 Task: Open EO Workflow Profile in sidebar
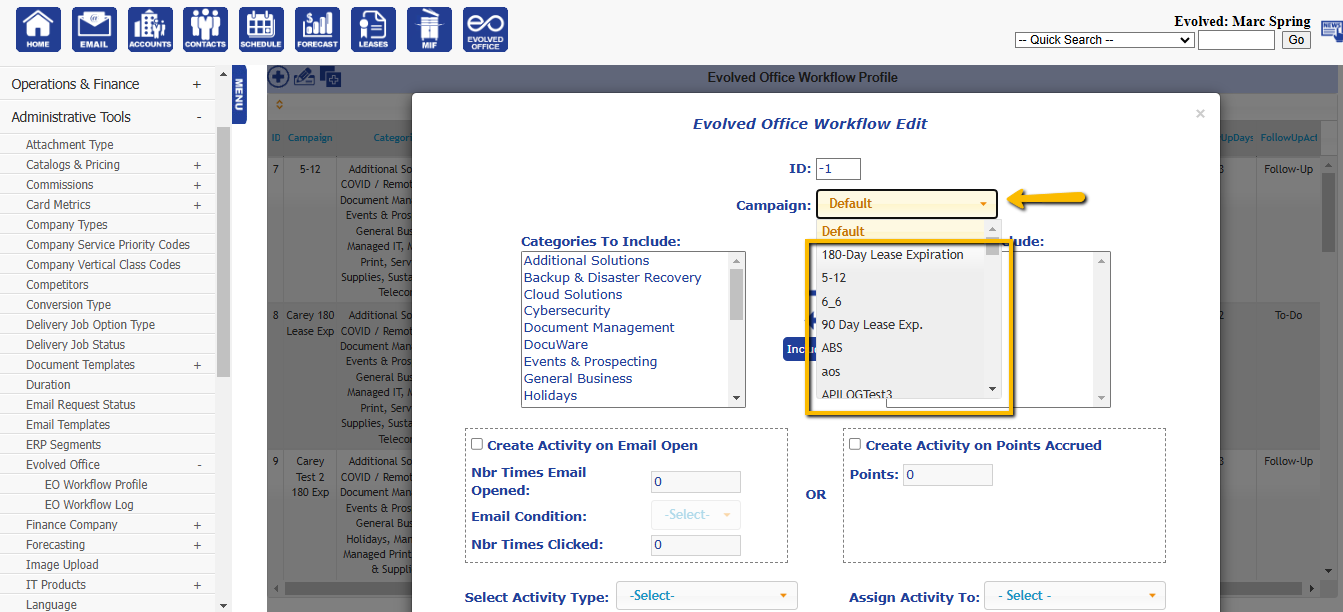[x=96, y=485]
